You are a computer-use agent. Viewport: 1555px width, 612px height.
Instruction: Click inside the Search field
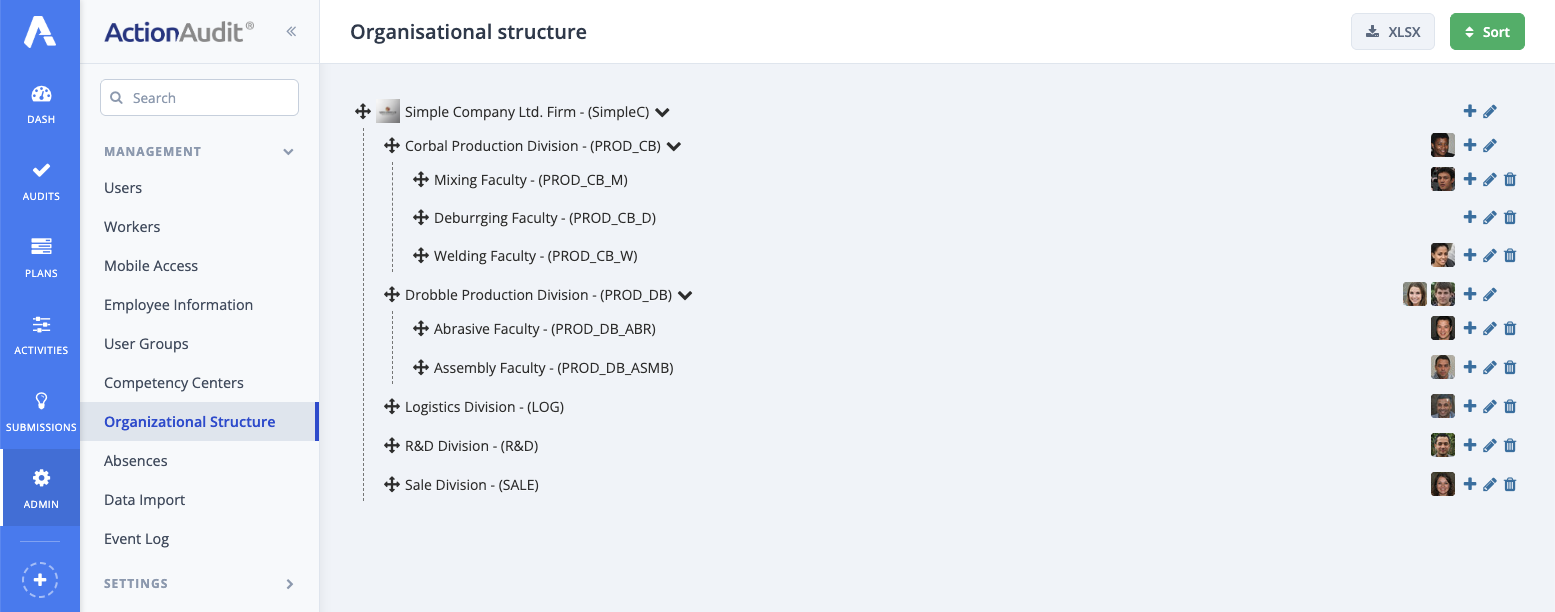point(199,97)
